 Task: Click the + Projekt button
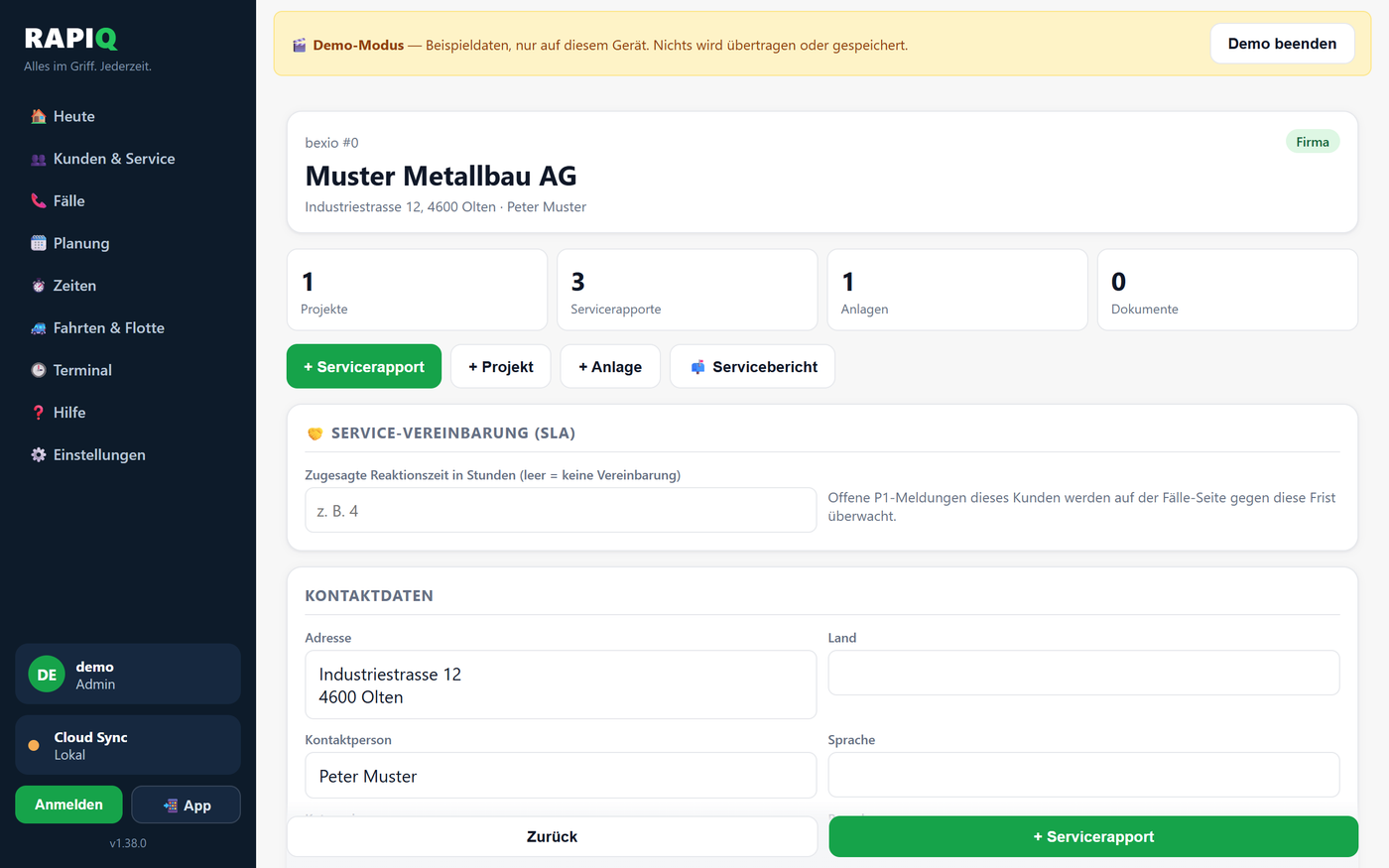[x=501, y=367]
